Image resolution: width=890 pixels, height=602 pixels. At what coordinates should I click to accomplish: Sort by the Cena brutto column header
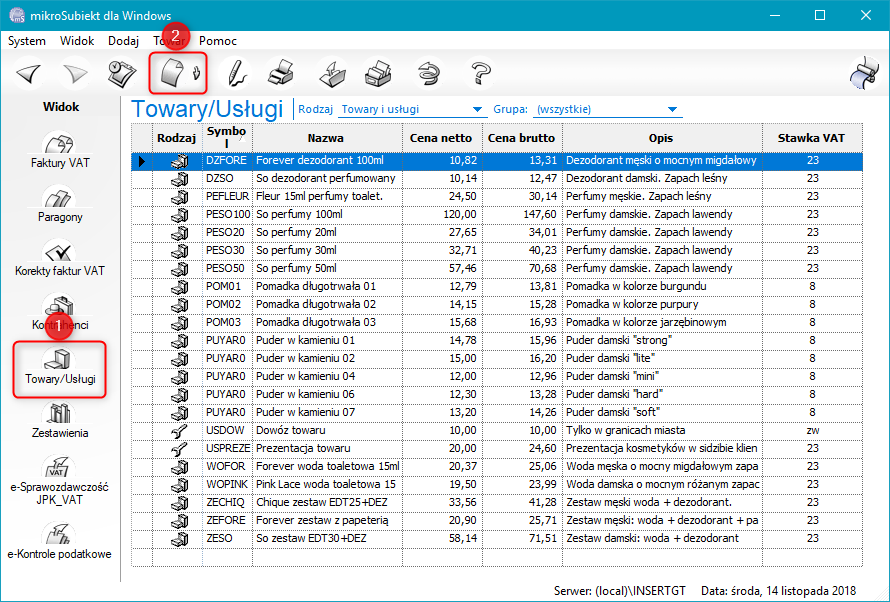tap(522, 138)
